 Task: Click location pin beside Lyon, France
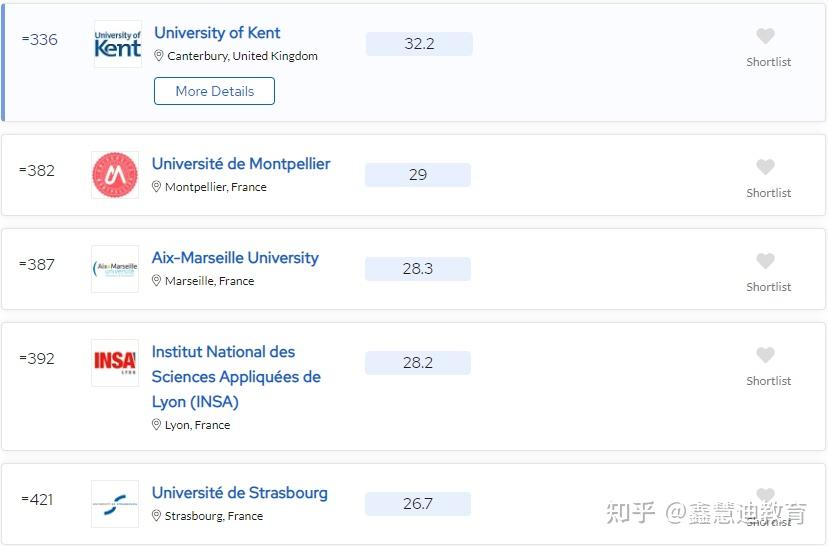pos(156,425)
